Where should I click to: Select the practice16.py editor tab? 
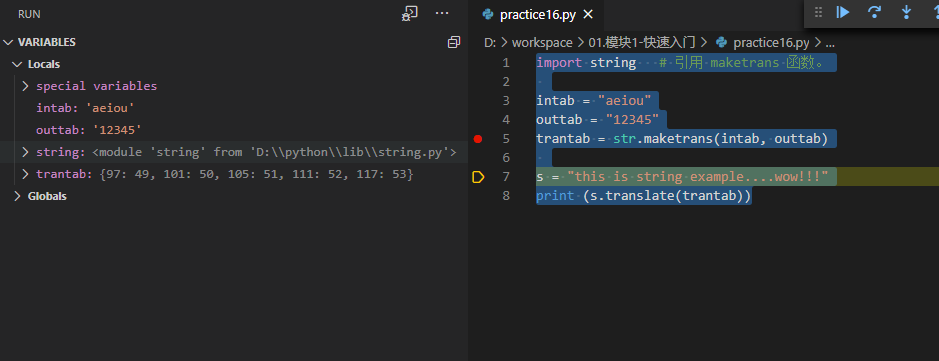point(538,14)
